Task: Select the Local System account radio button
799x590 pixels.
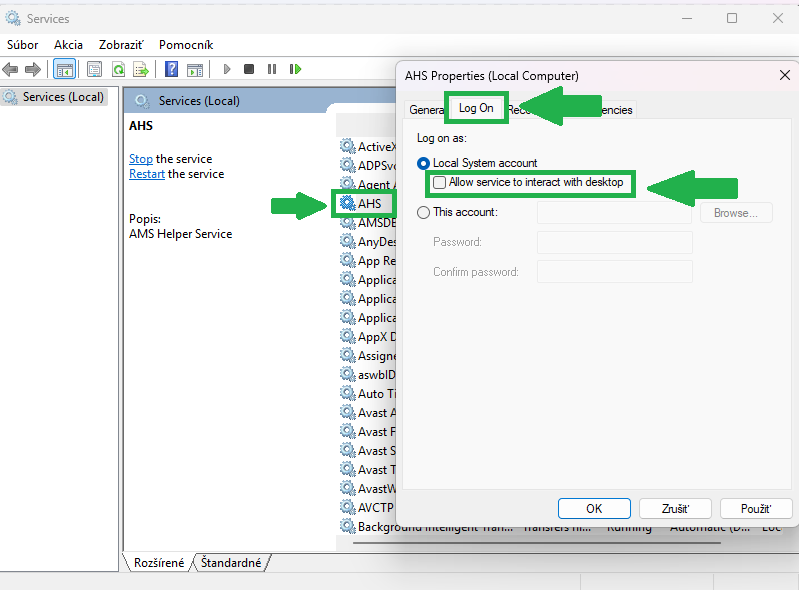Action: tap(424, 163)
